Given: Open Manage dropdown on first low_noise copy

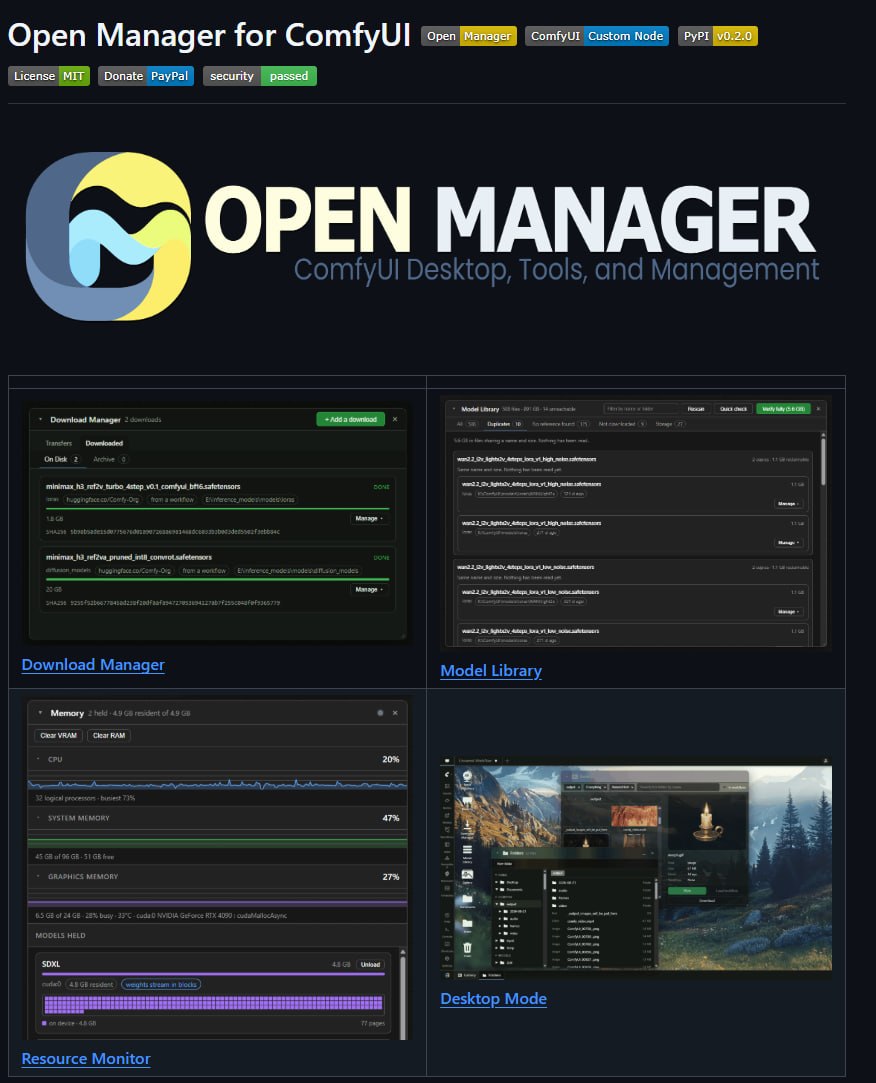Looking at the screenshot, I should click(789, 612).
